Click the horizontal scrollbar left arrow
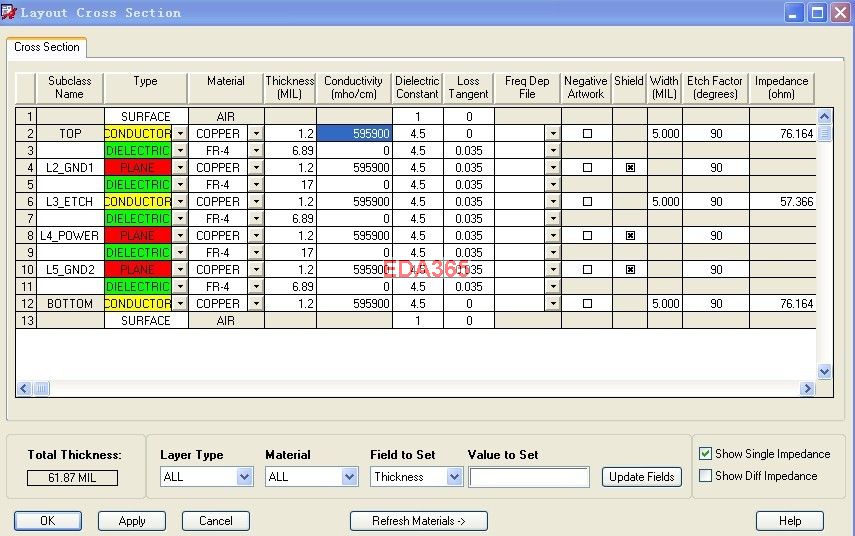855x536 pixels. point(24,389)
